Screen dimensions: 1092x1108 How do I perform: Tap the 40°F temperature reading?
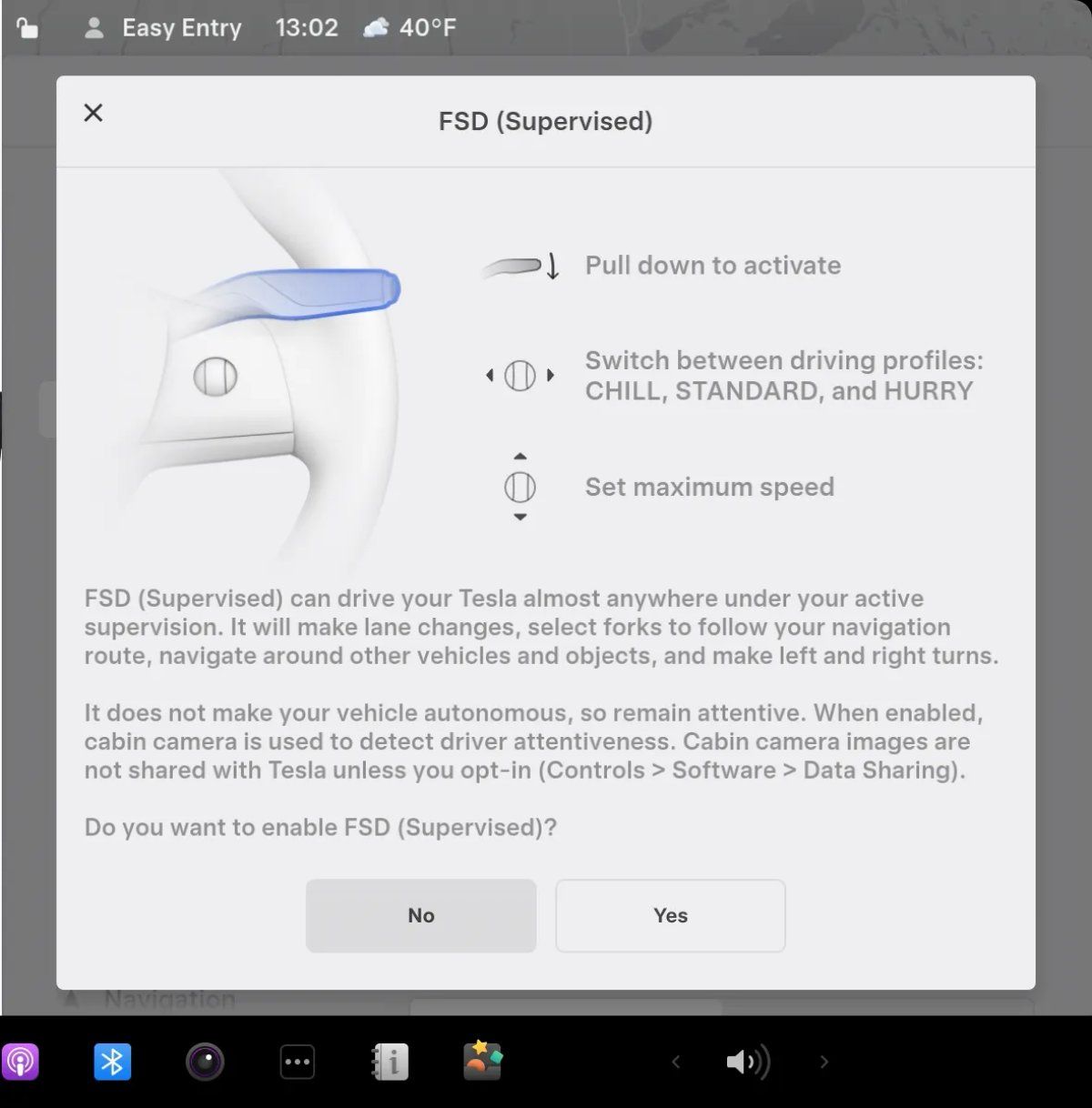428,28
